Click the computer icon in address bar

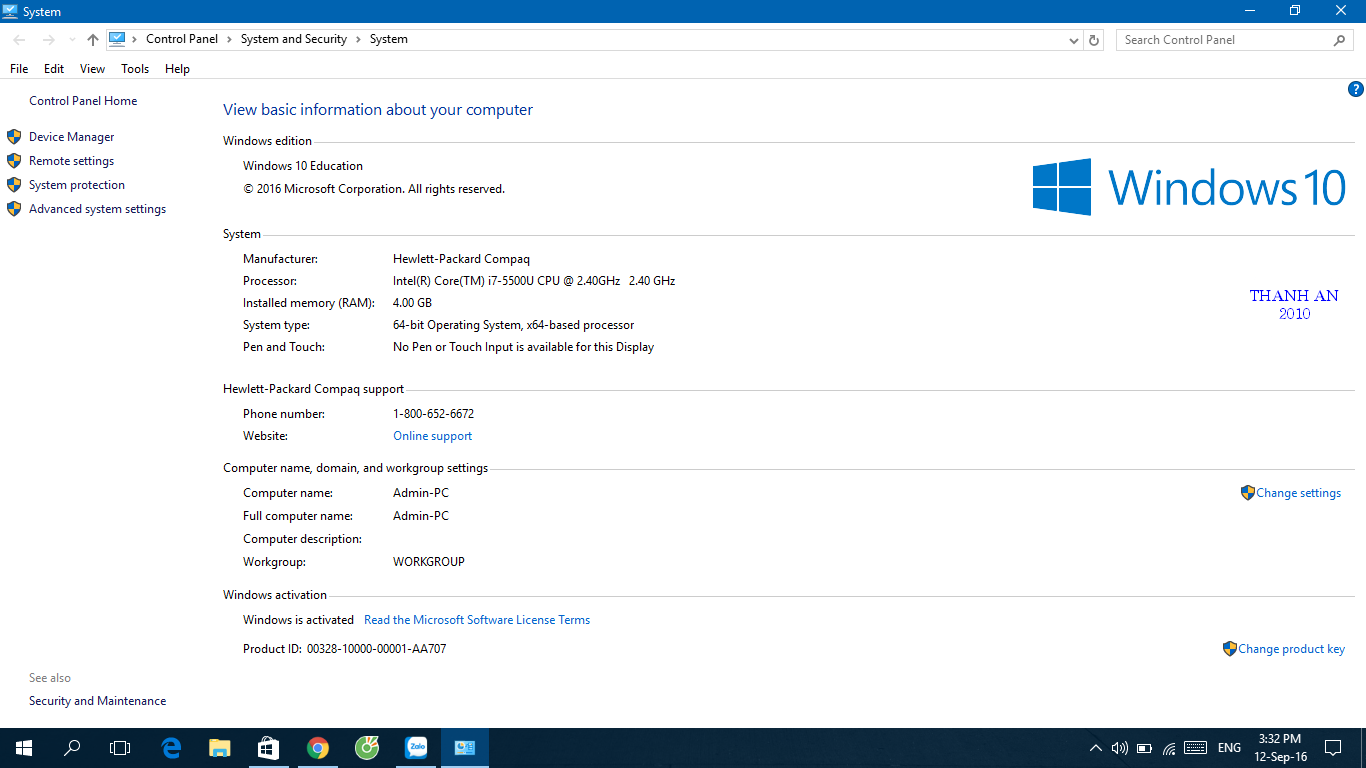(x=117, y=39)
